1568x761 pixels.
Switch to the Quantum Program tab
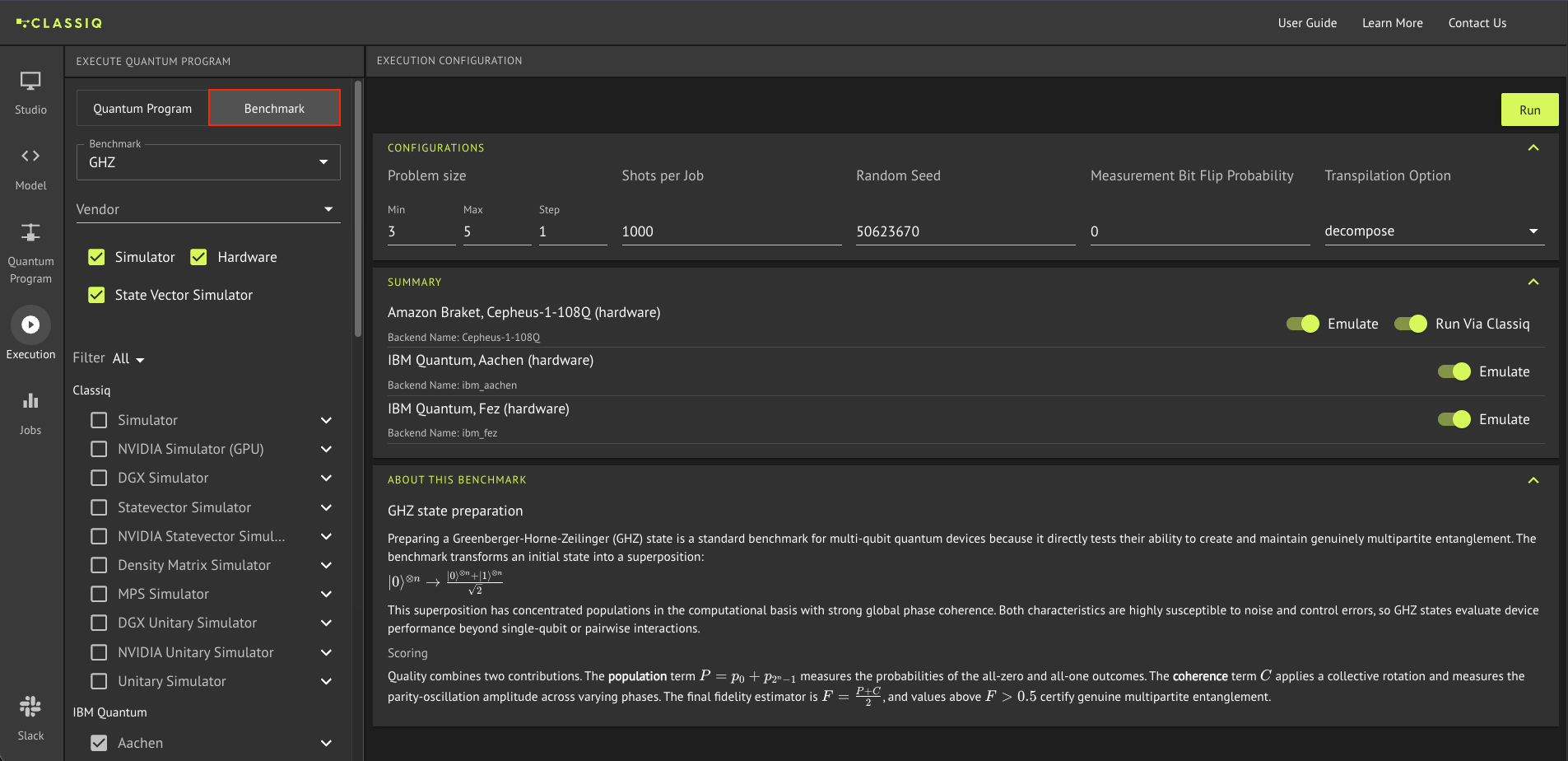pos(142,108)
